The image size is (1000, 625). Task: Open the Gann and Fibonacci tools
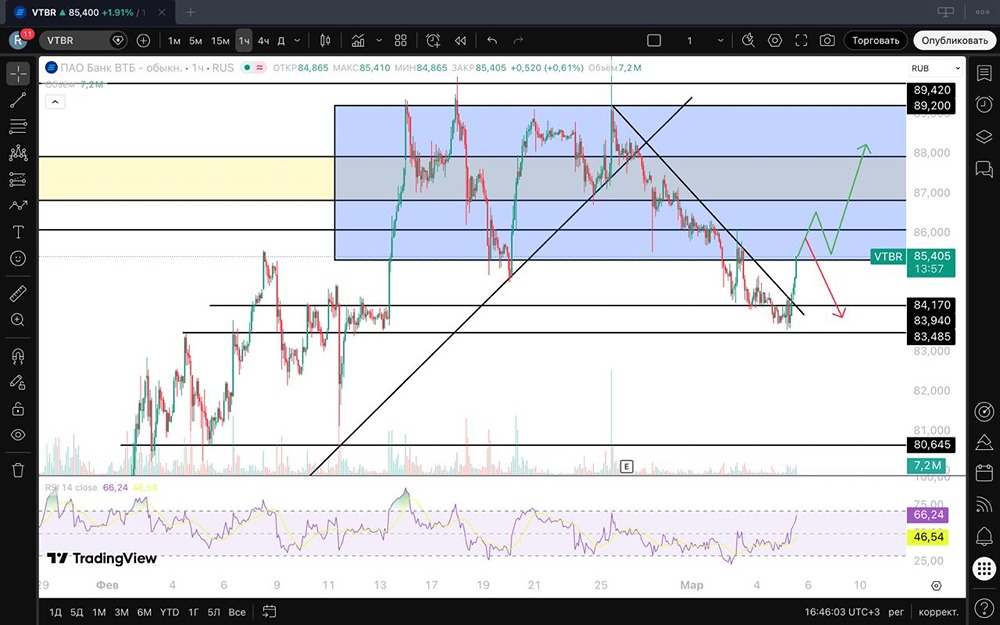(x=18, y=126)
